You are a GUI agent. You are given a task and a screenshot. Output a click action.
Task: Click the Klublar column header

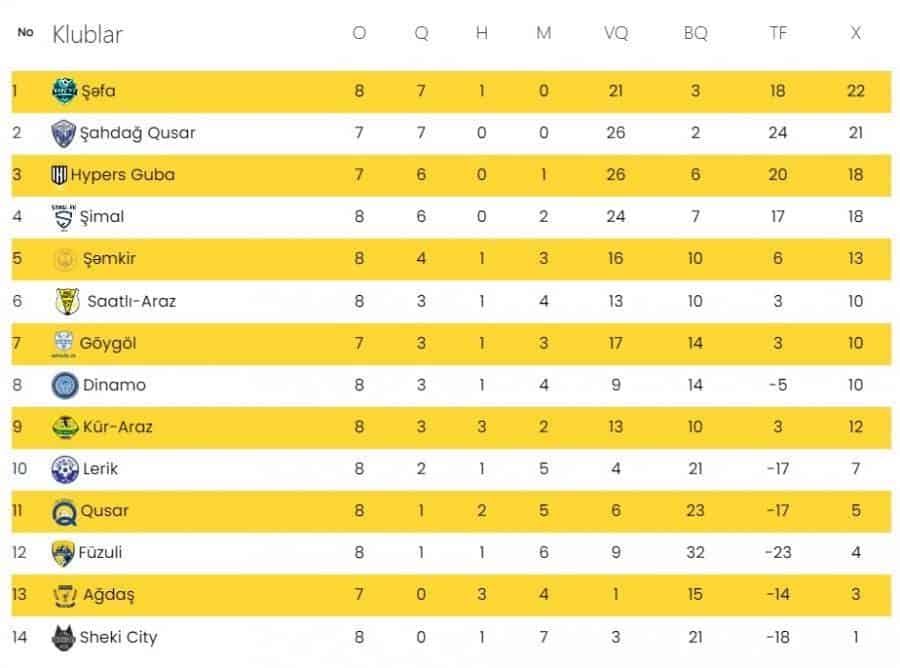(x=87, y=35)
